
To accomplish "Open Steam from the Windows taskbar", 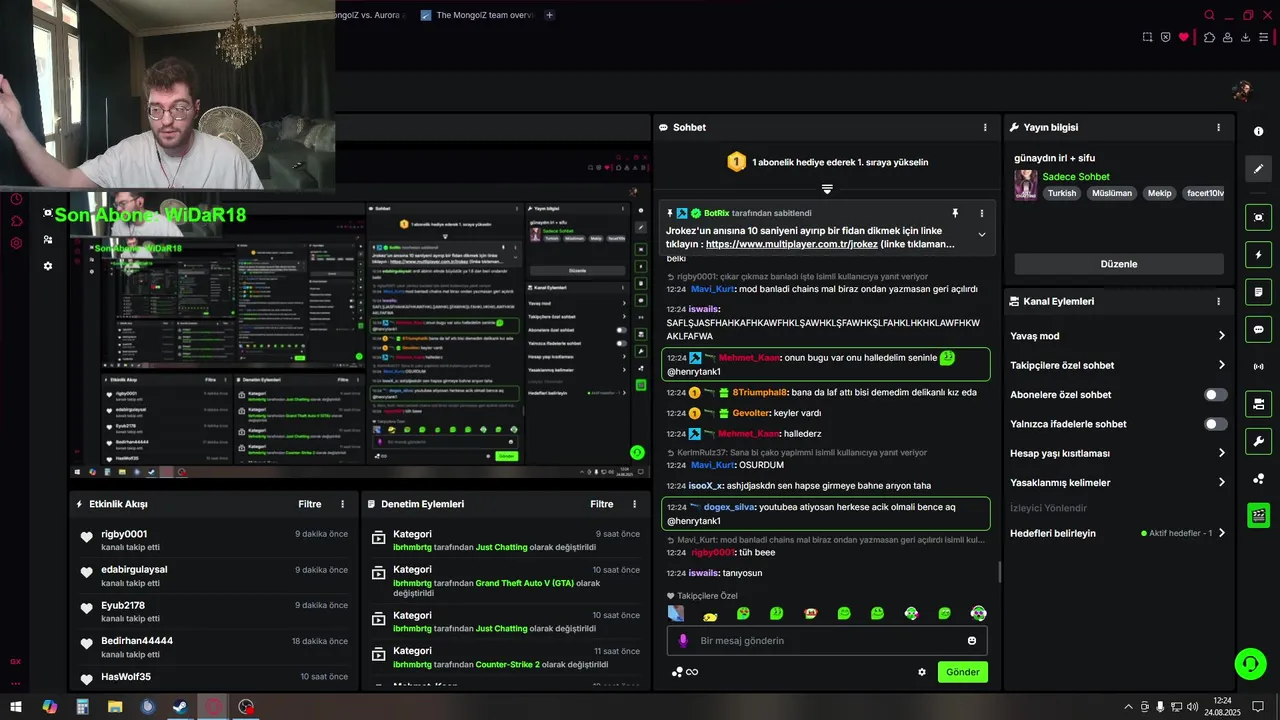I will click(180, 707).
